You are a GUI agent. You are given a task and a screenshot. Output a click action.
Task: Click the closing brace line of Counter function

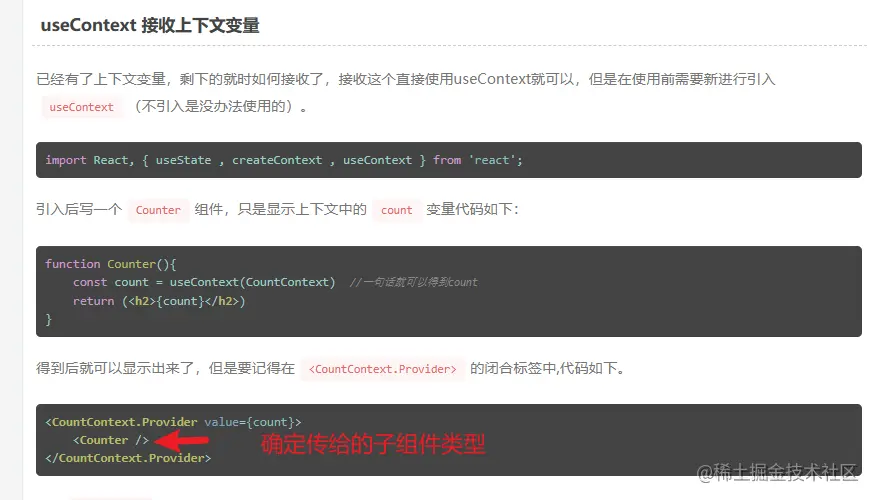click(x=49, y=320)
